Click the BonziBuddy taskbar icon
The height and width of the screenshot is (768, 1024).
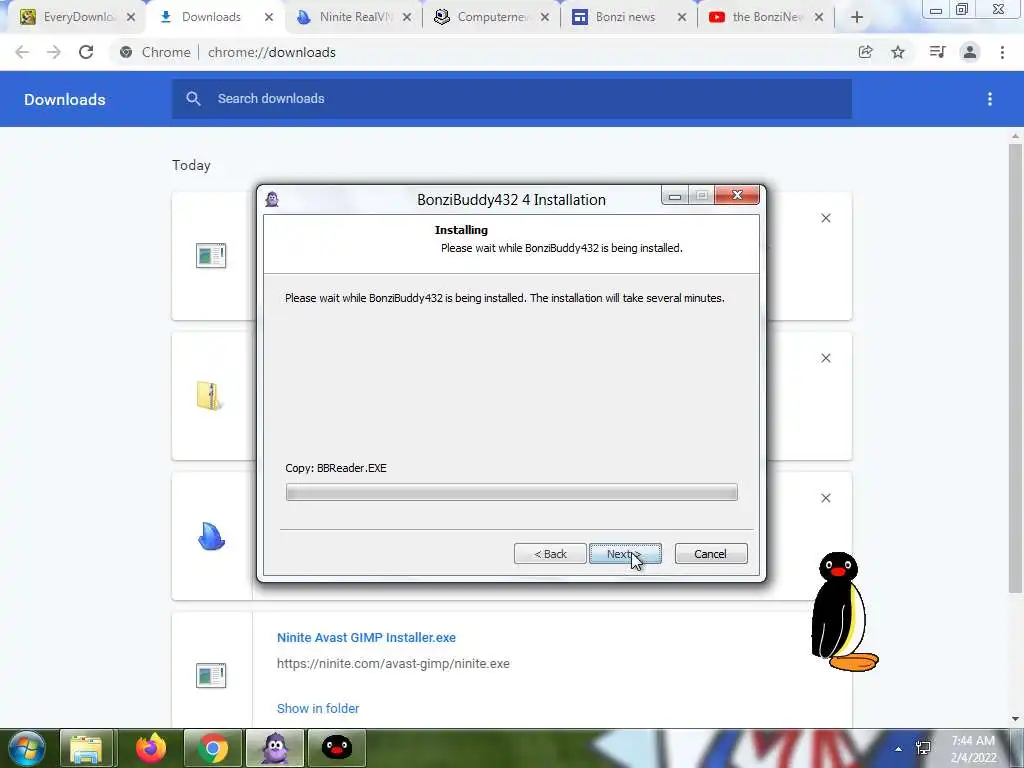coord(275,748)
